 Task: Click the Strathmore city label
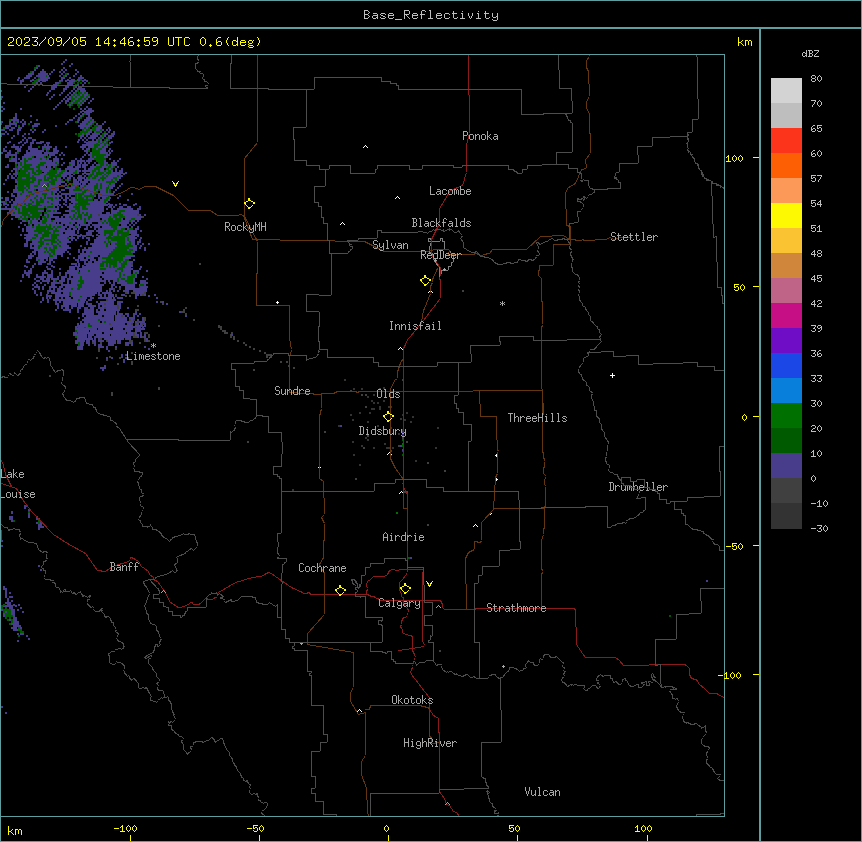[516, 608]
